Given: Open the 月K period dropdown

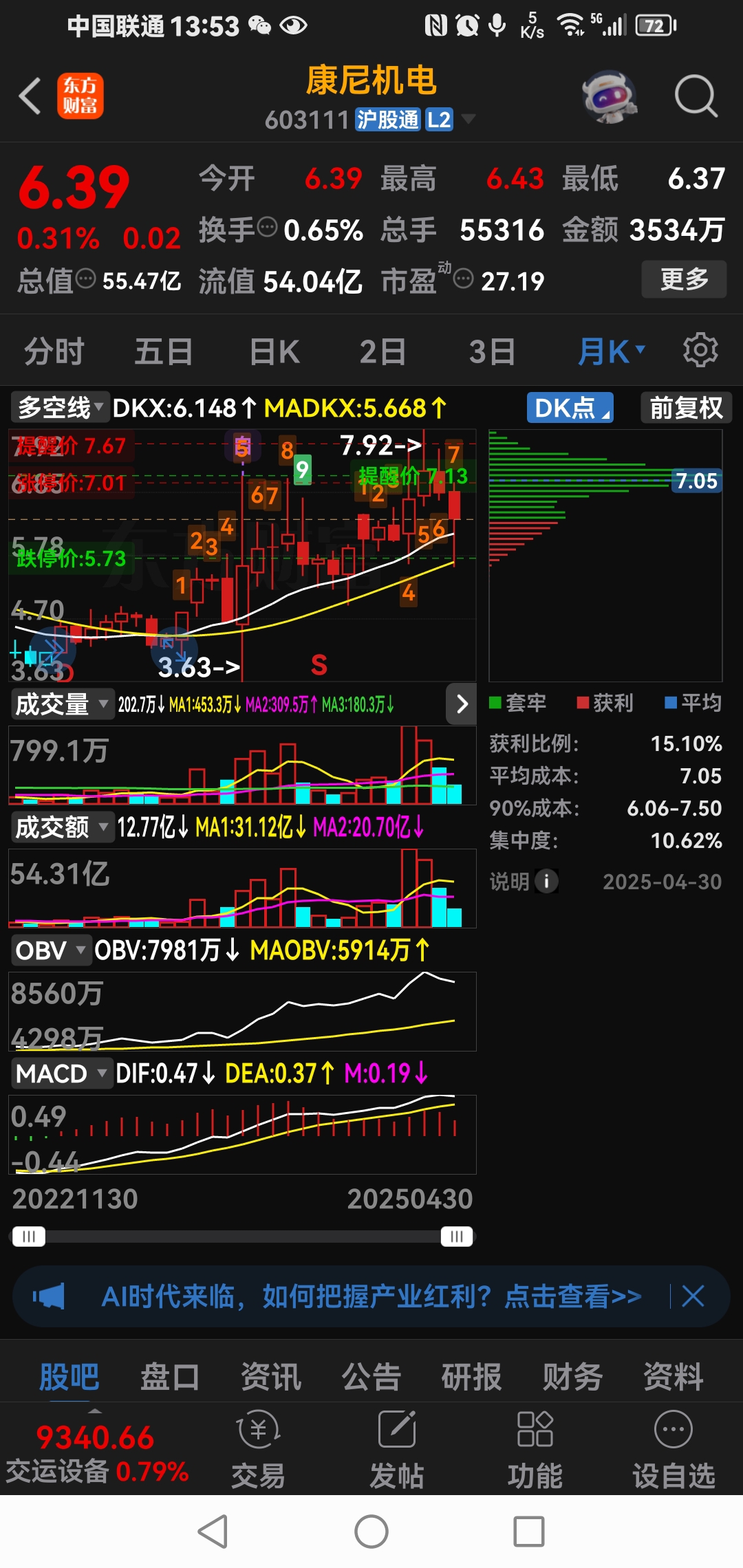Looking at the screenshot, I should 612,351.
